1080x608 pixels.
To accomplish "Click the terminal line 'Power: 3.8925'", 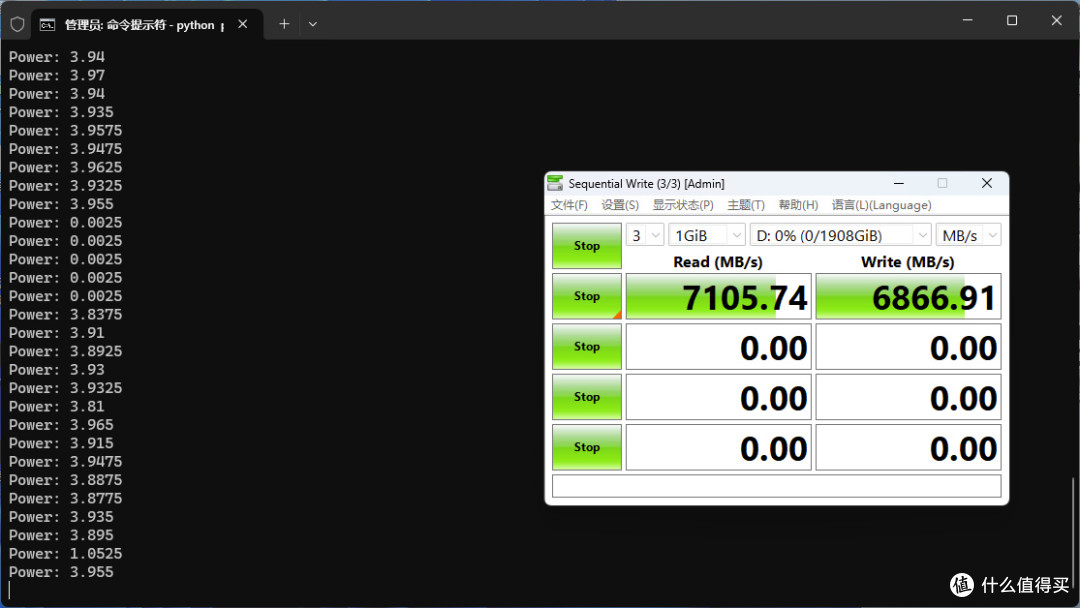I will 65,351.
